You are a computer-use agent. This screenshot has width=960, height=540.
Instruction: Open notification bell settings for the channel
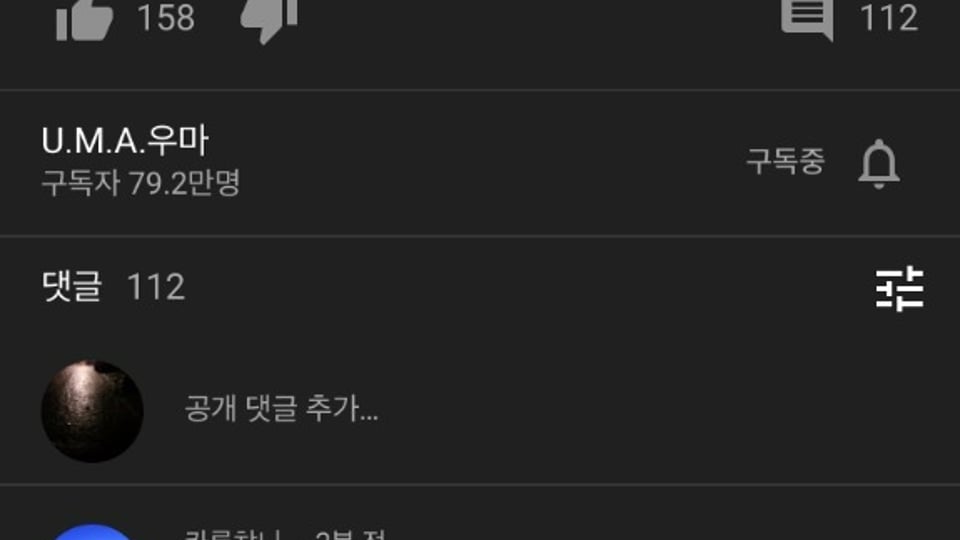pyautogui.click(x=879, y=164)
